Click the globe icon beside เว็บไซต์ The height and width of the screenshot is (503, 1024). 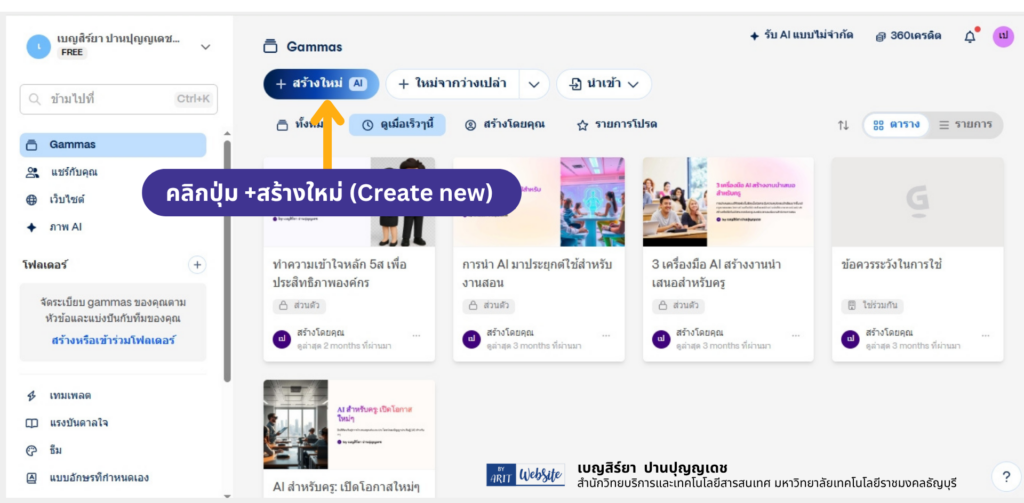31,200
